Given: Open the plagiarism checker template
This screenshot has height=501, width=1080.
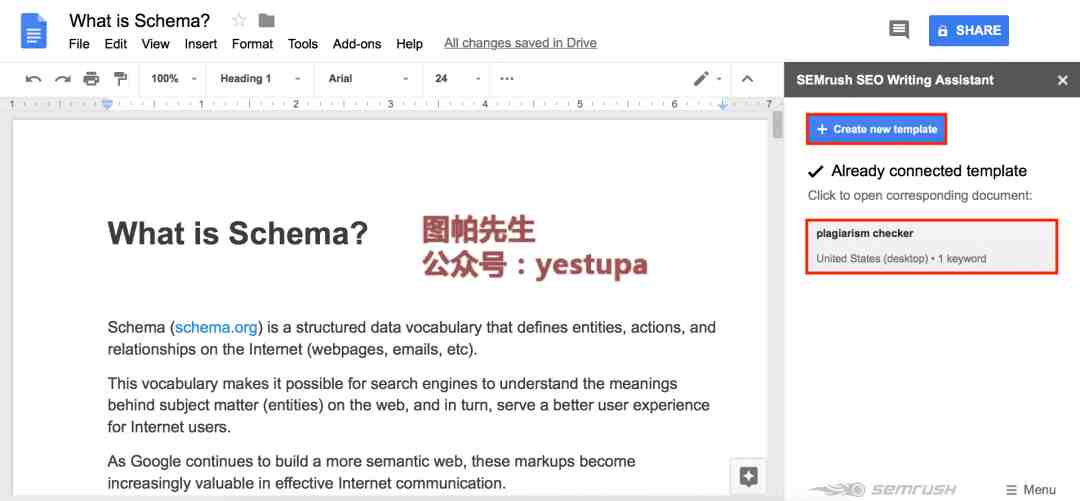Looking at the screenshot, I should point(931,246).
